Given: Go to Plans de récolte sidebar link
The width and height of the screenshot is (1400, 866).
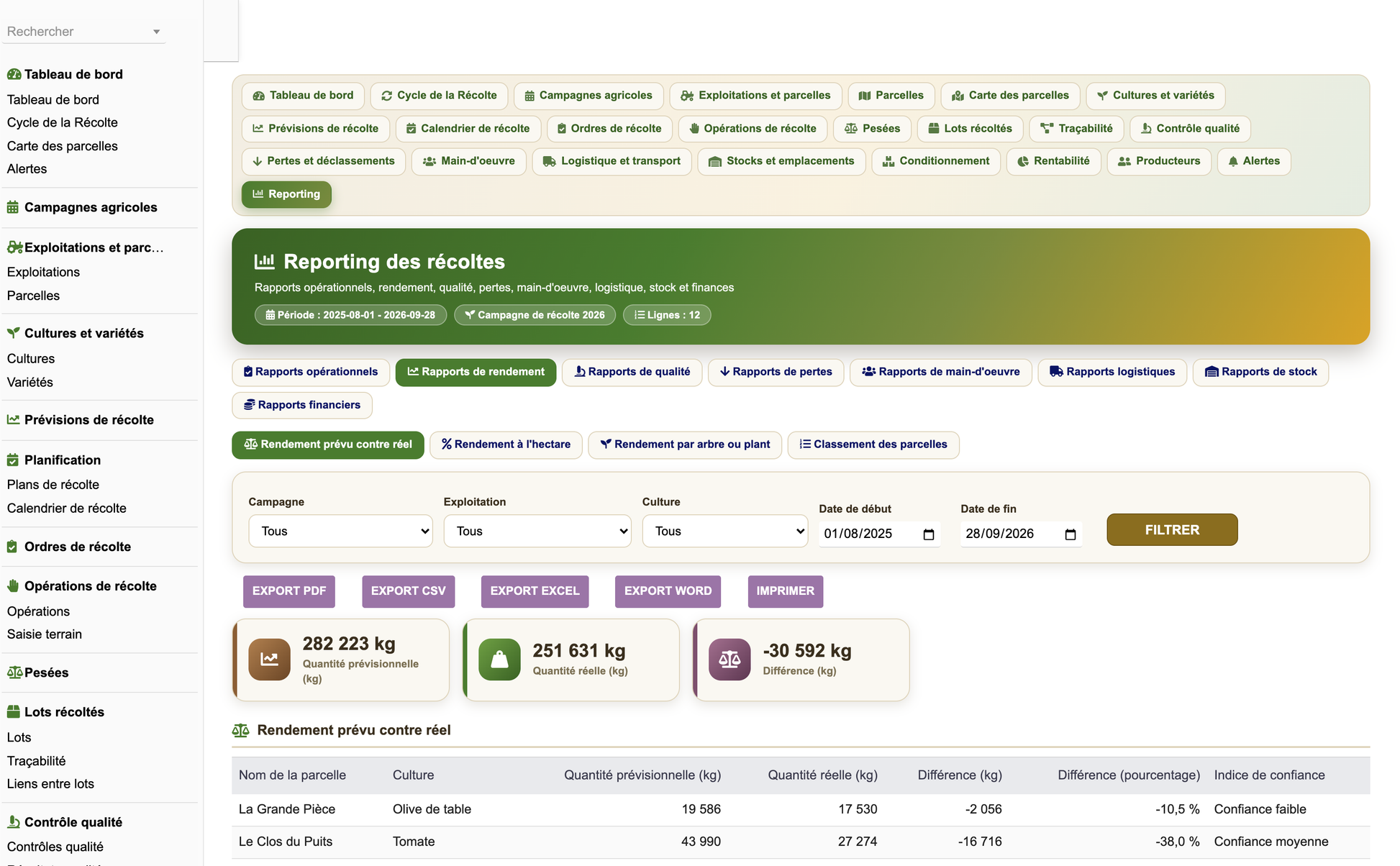Looking at the screenshot, I should point(53,485).
